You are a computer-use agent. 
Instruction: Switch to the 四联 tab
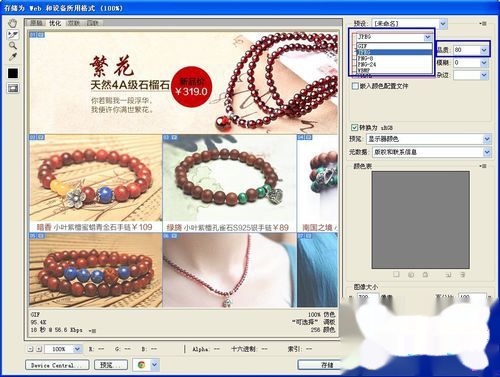click(93, 23)
